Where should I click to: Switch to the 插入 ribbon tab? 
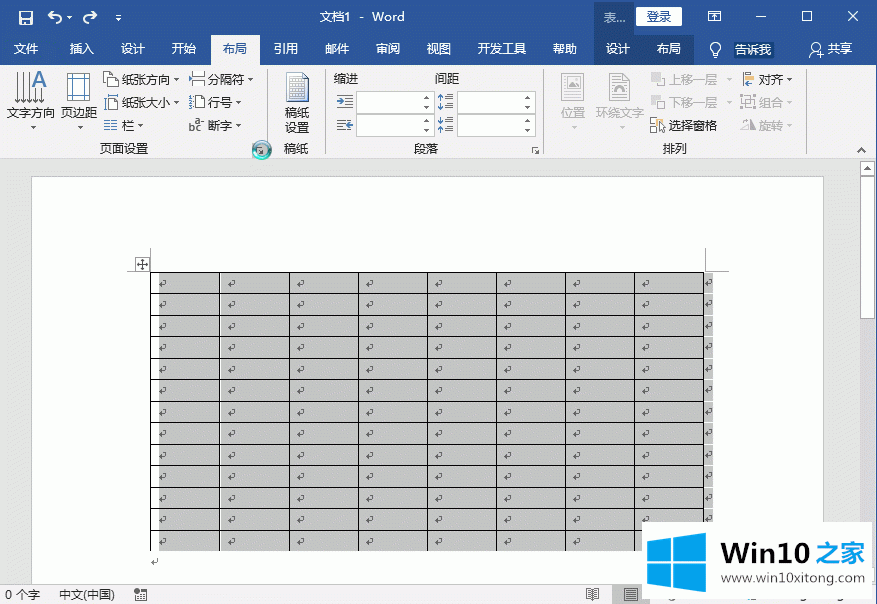tap(81, 50)
